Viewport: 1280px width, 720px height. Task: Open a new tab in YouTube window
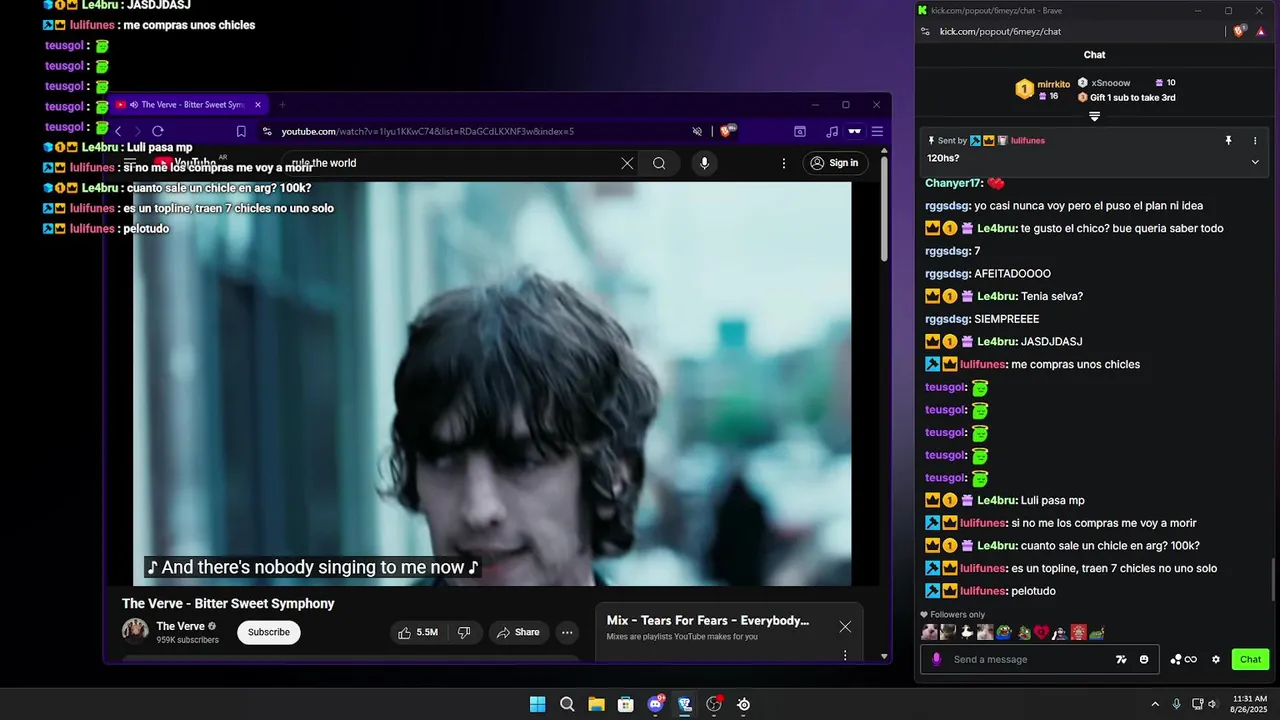click(x=282, y=104)
